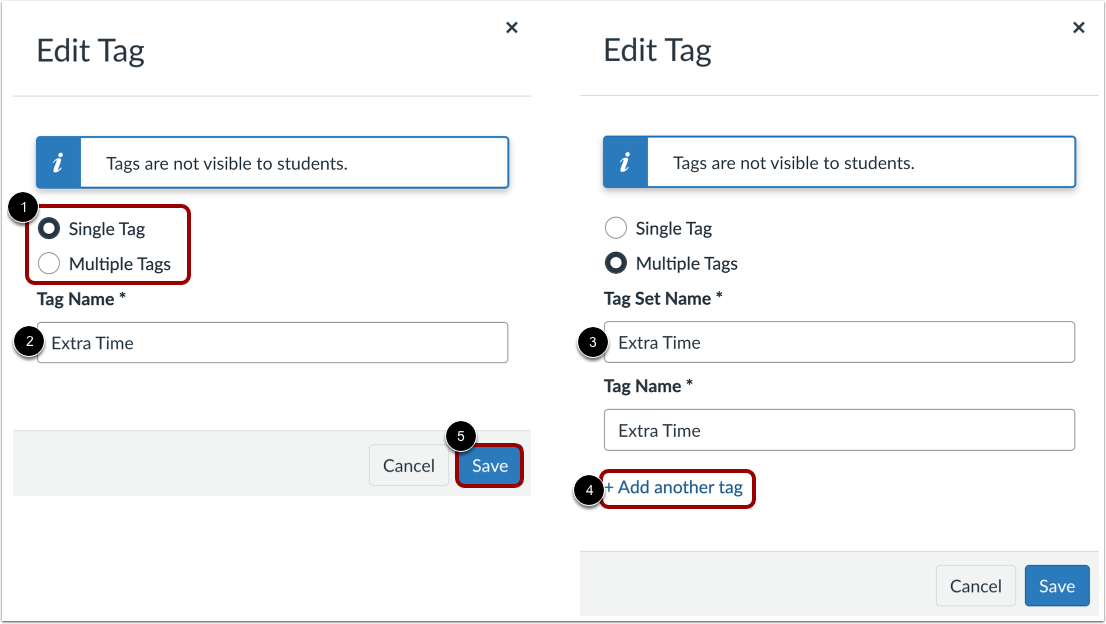Click the Edit Tag title on the left
This screenshot has width=1106, height=624.
pos(90,50)
